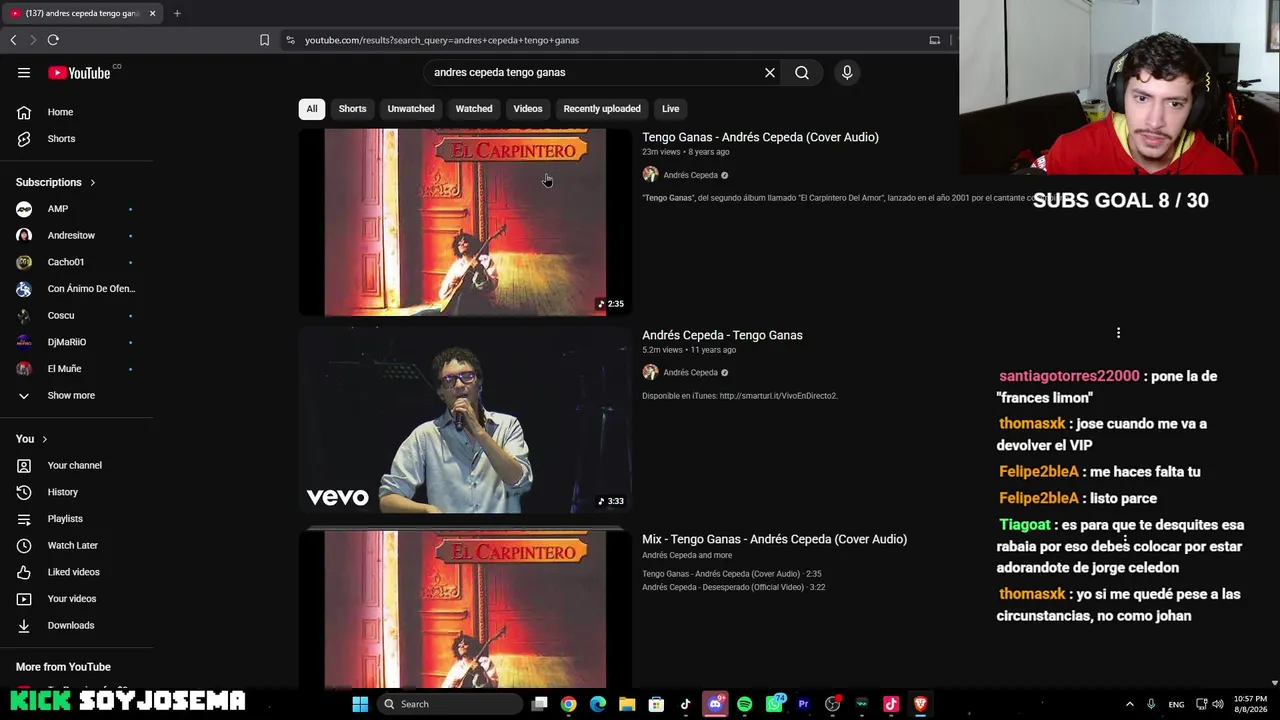Open WhatsApp from the taskbar

(x=774, y=704)
